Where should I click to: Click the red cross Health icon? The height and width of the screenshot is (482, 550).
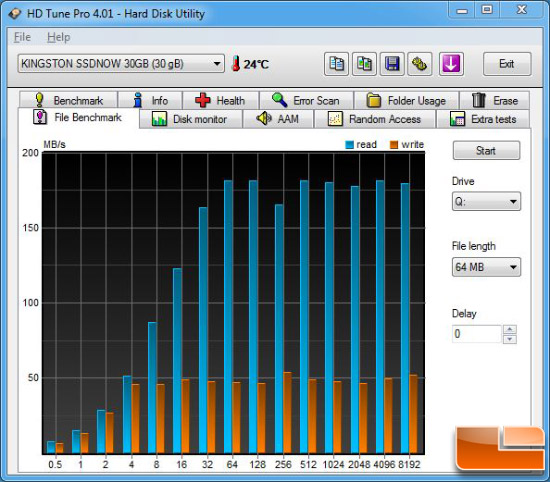pyautogui.click(x=203, y=100)
